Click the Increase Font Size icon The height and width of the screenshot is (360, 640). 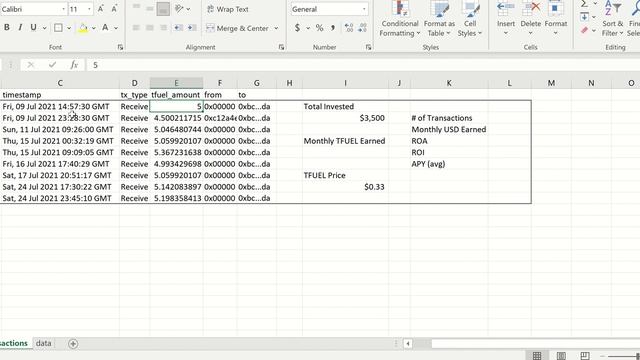click(x=101, y=9)
